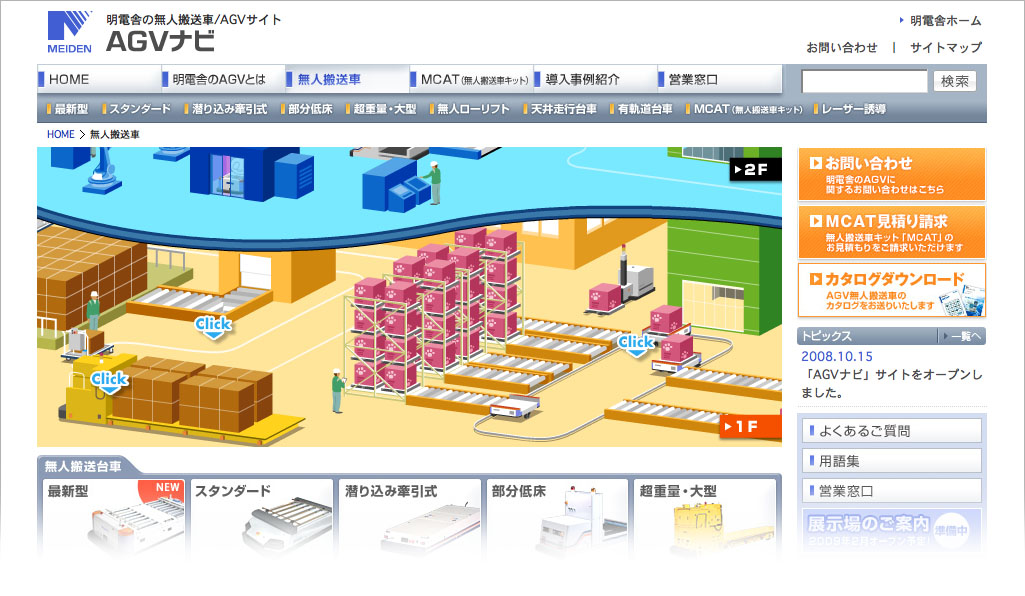Open the よくあるご質問 sidebar link

tap(892, 431)
